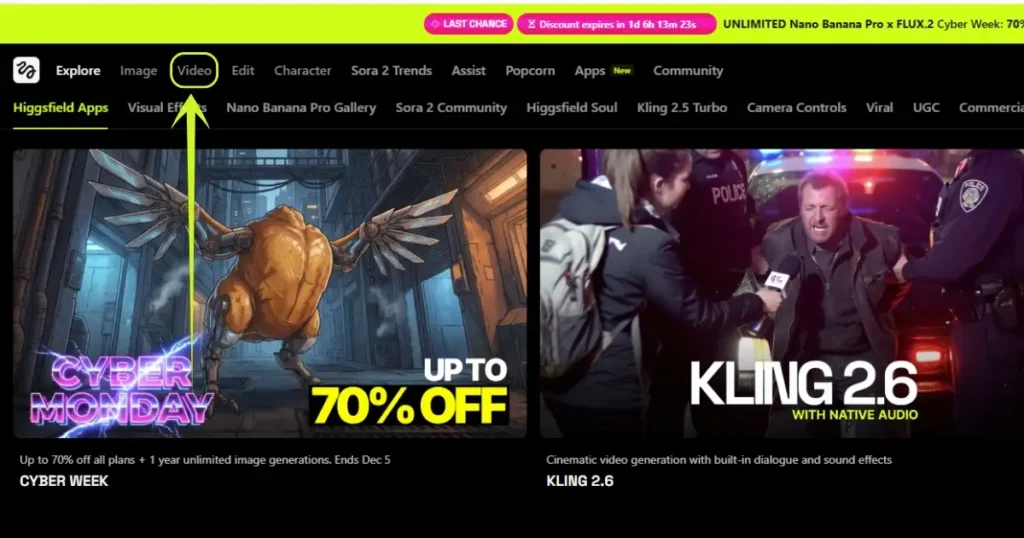
Task: Open the Edit menu item
Action: tap(243, 71)
